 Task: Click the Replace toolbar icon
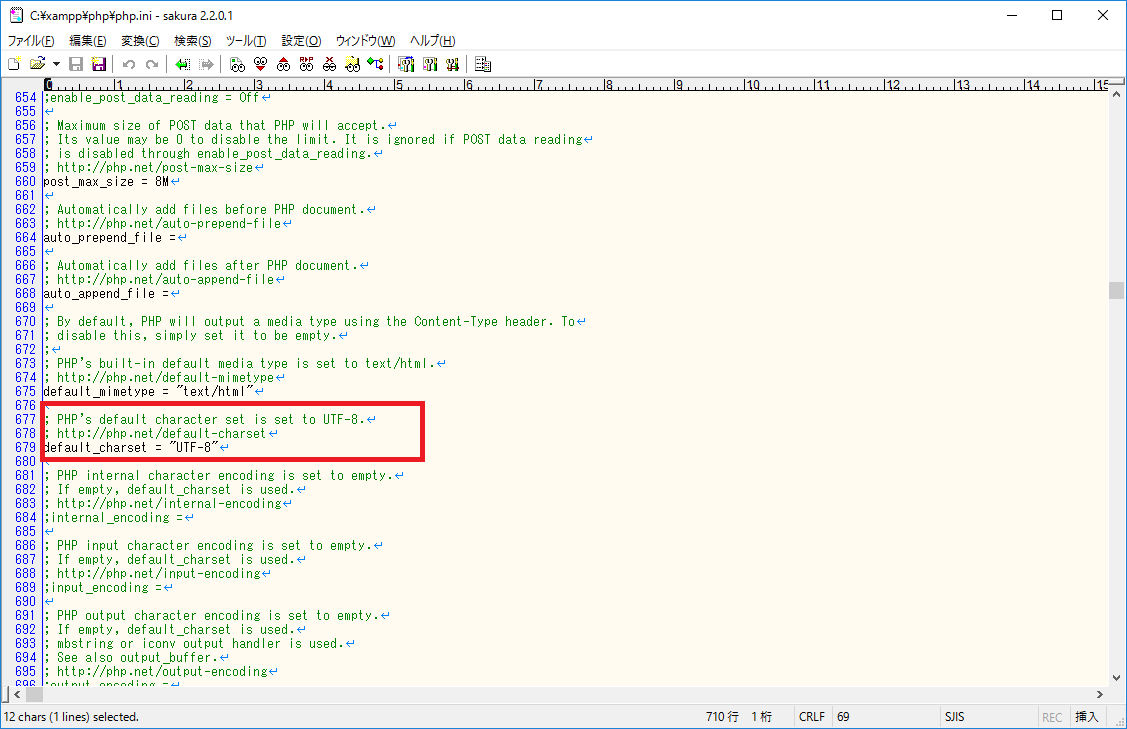click(x=306, y=64)
